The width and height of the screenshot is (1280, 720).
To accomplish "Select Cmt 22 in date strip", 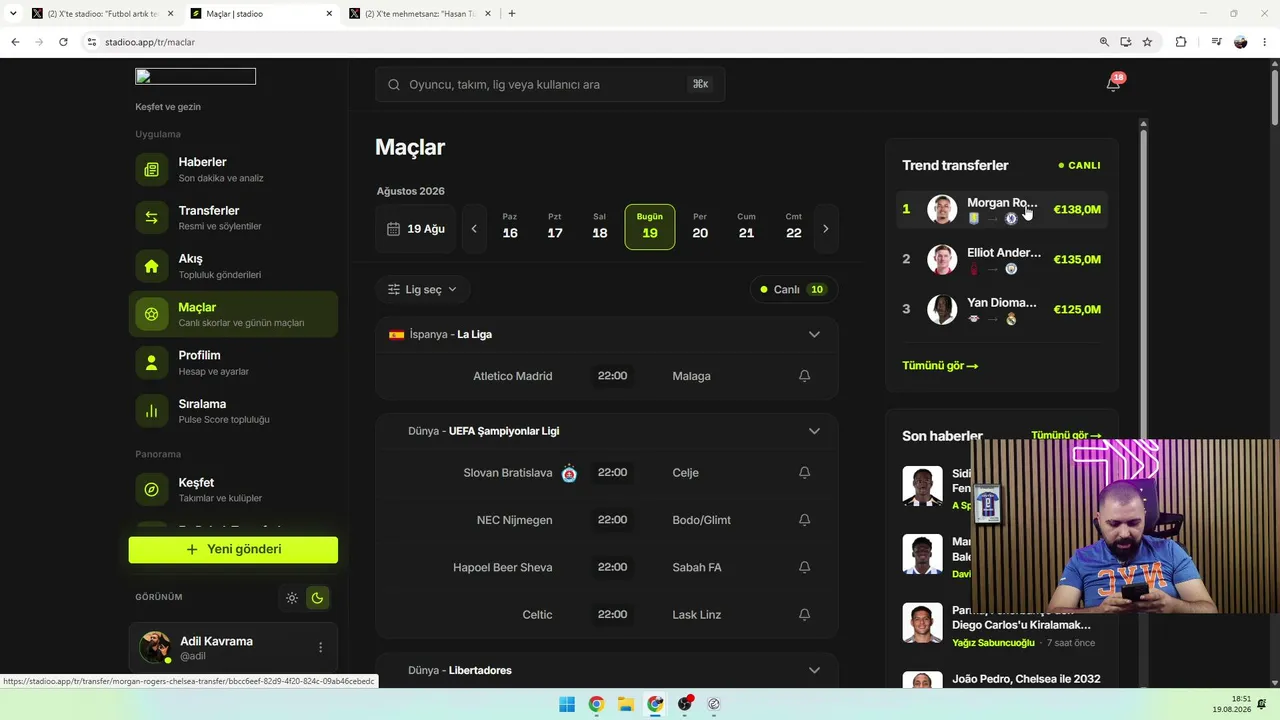I will tap(794, 227).
